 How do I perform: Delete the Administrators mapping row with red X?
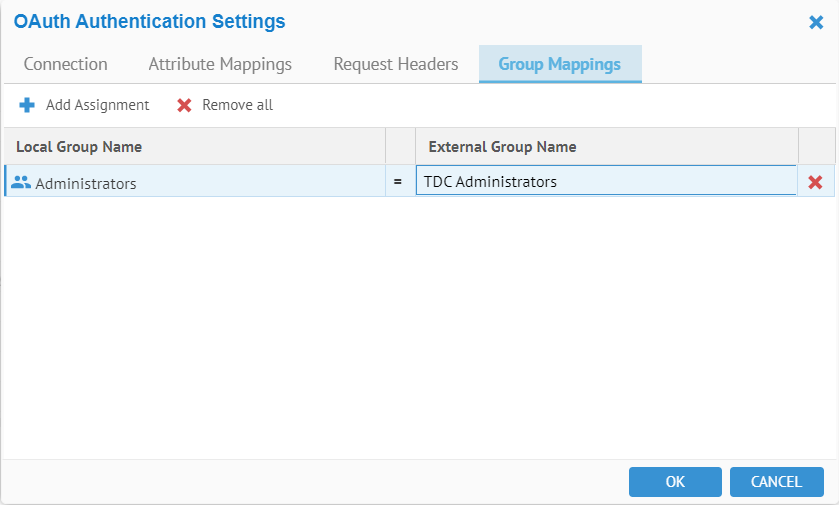[815, 182]
